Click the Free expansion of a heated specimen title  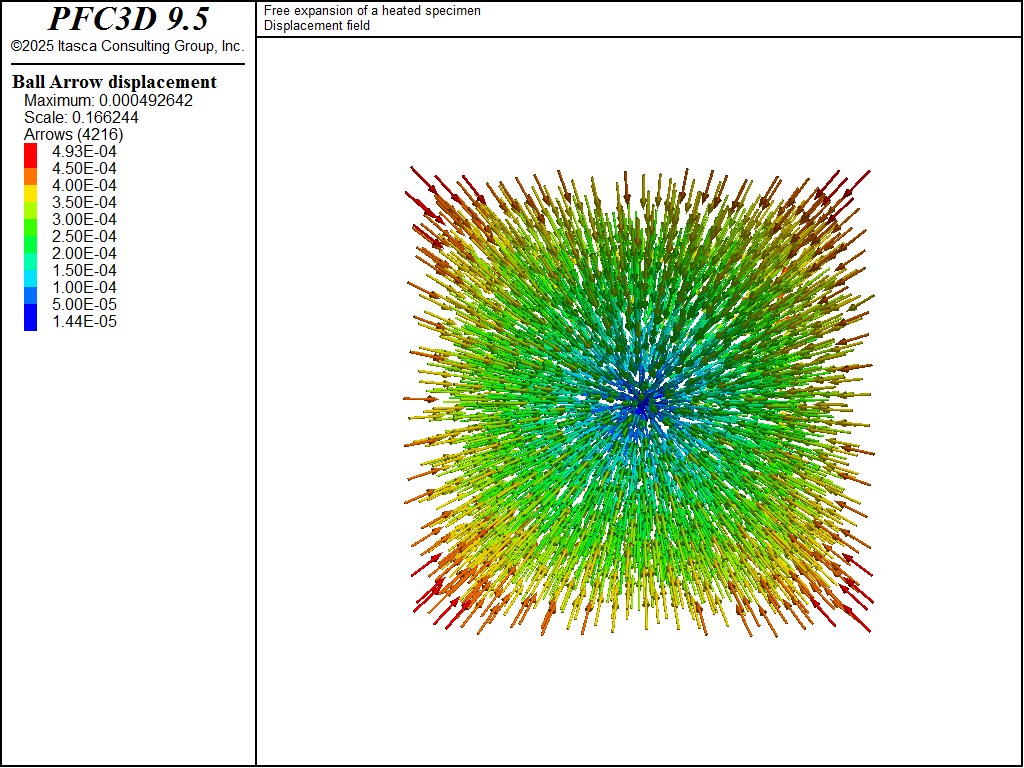[372, 11]
